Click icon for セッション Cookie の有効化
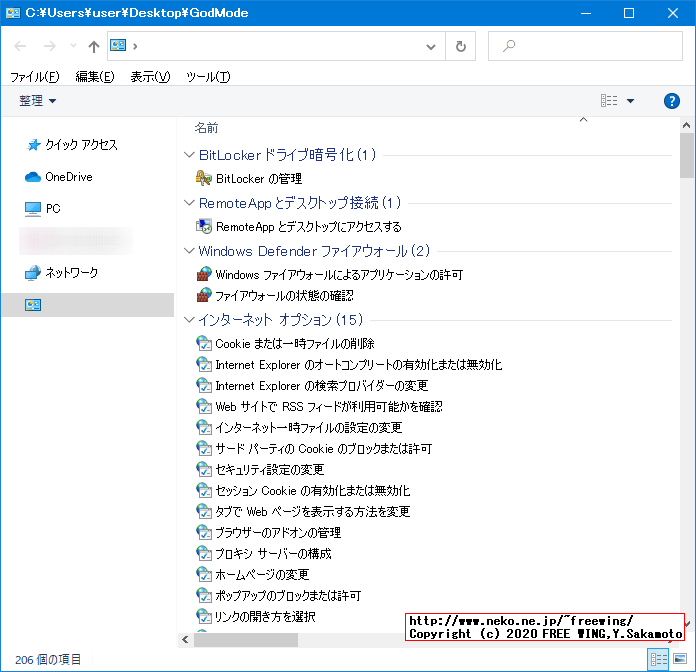Screen dimensions: 696x672 (204, 490)
